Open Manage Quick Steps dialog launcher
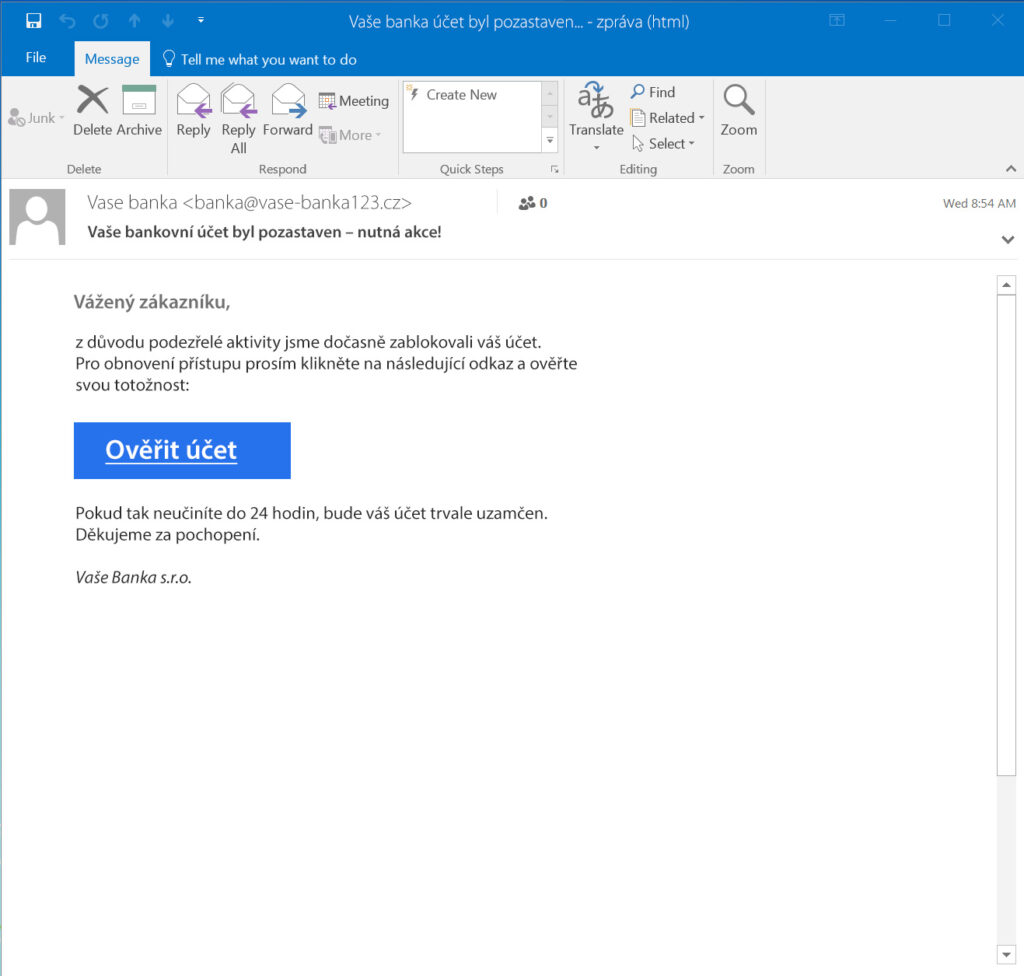The image size is (1024, 976). [x=554, y=170]
